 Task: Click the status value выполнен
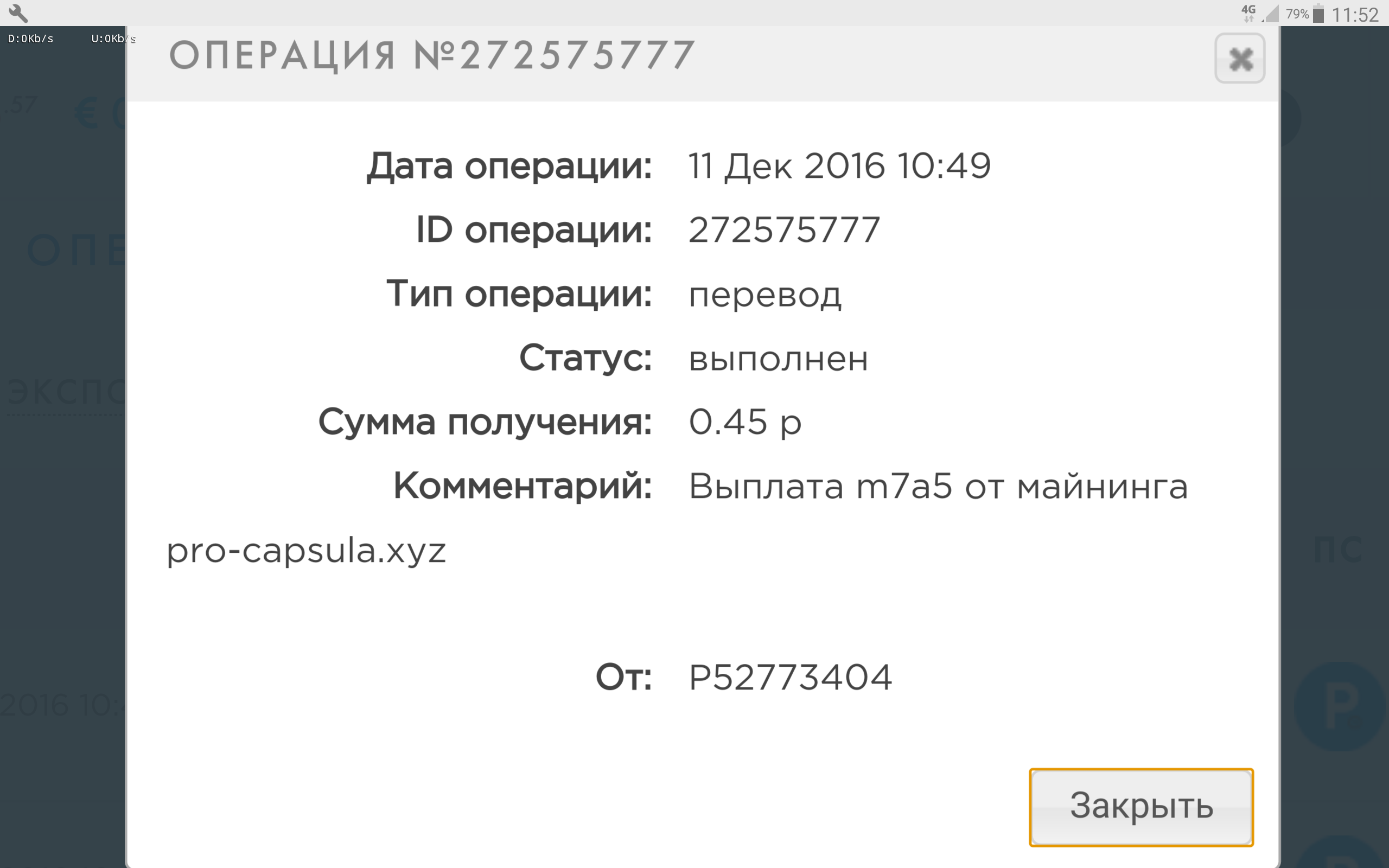[x=778, y=359]
